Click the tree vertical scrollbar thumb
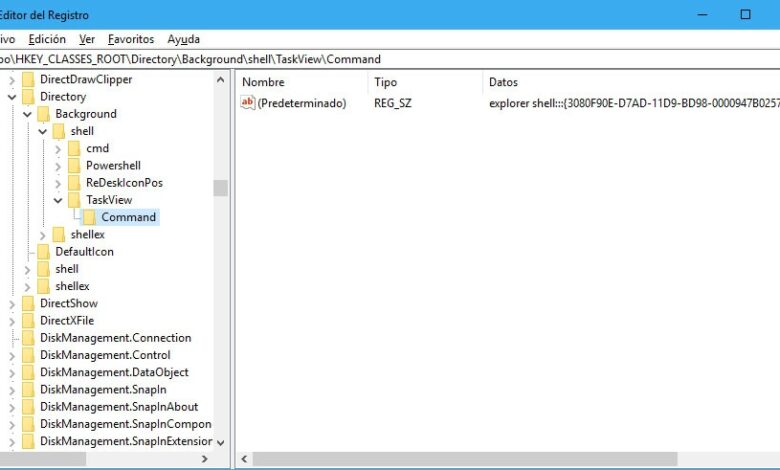Viewport: 780px width, 470px height. coord(220,188)
